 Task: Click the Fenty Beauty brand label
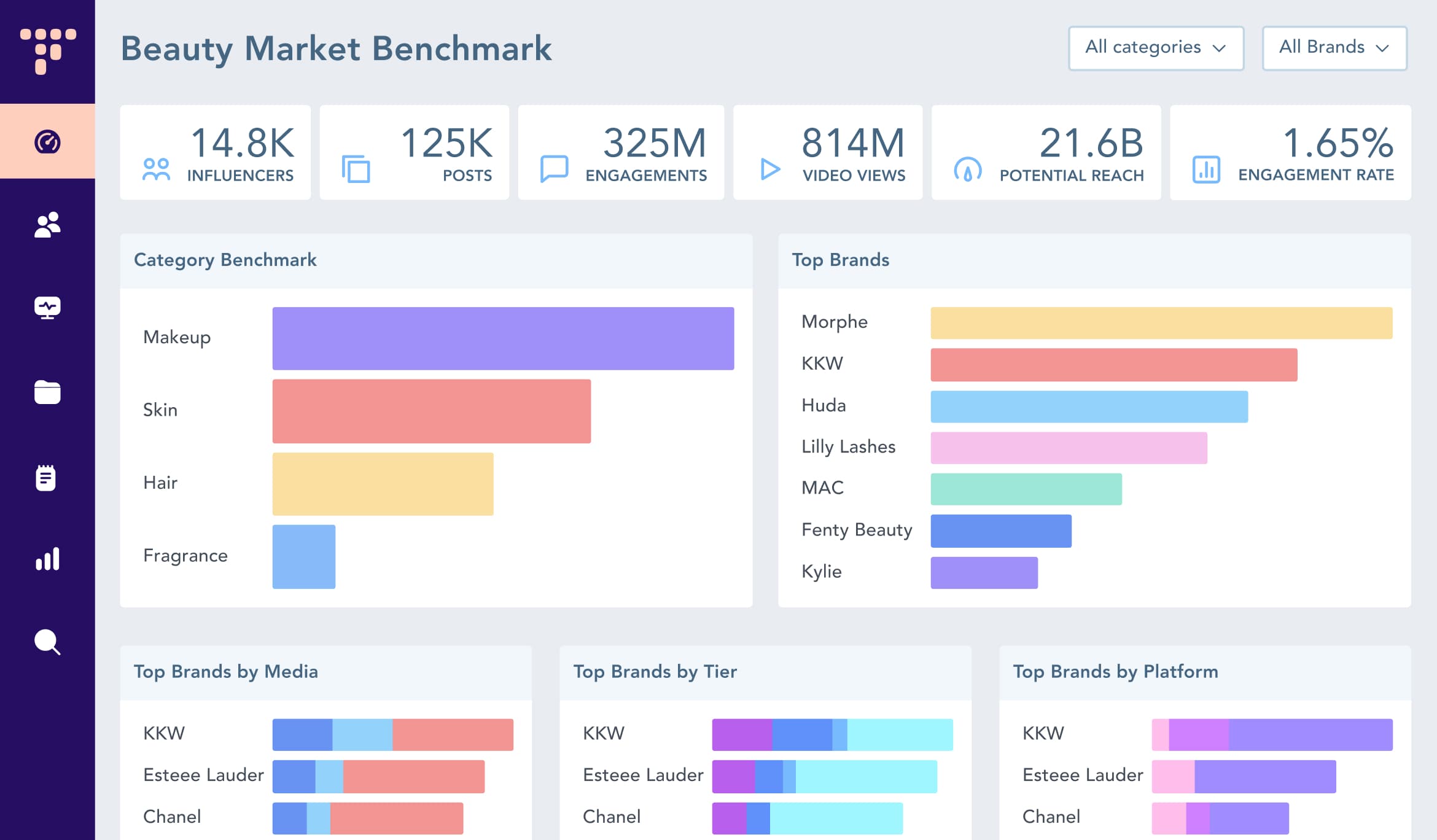(x=857, y=530)
